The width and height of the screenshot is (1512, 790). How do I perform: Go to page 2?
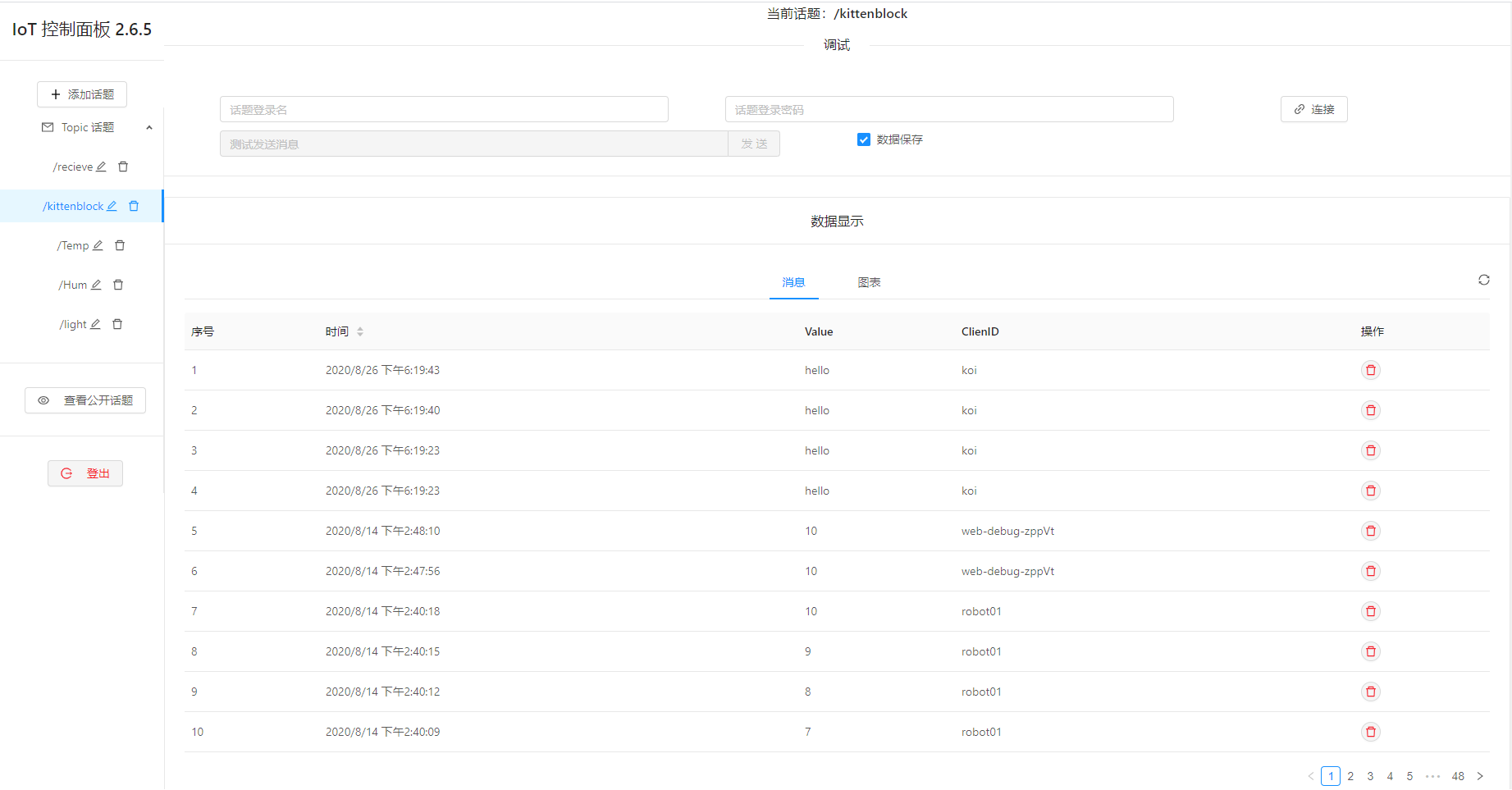1350,776
